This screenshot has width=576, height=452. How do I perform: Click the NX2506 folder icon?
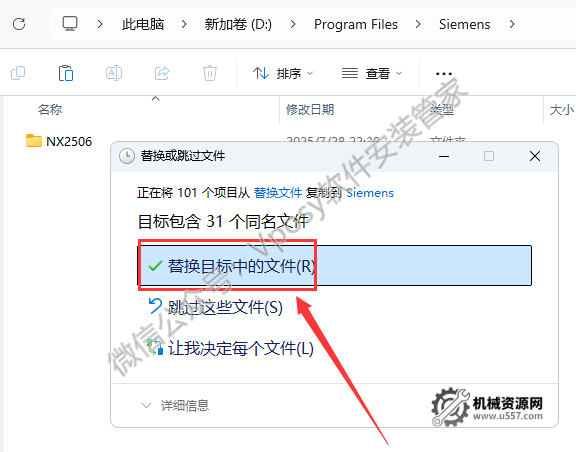click(x=34, y=141)
